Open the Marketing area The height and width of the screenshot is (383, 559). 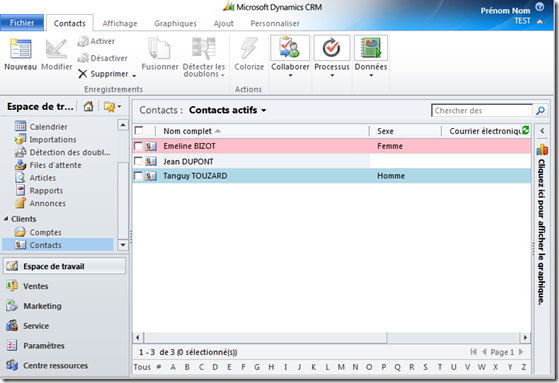point(34,306)
